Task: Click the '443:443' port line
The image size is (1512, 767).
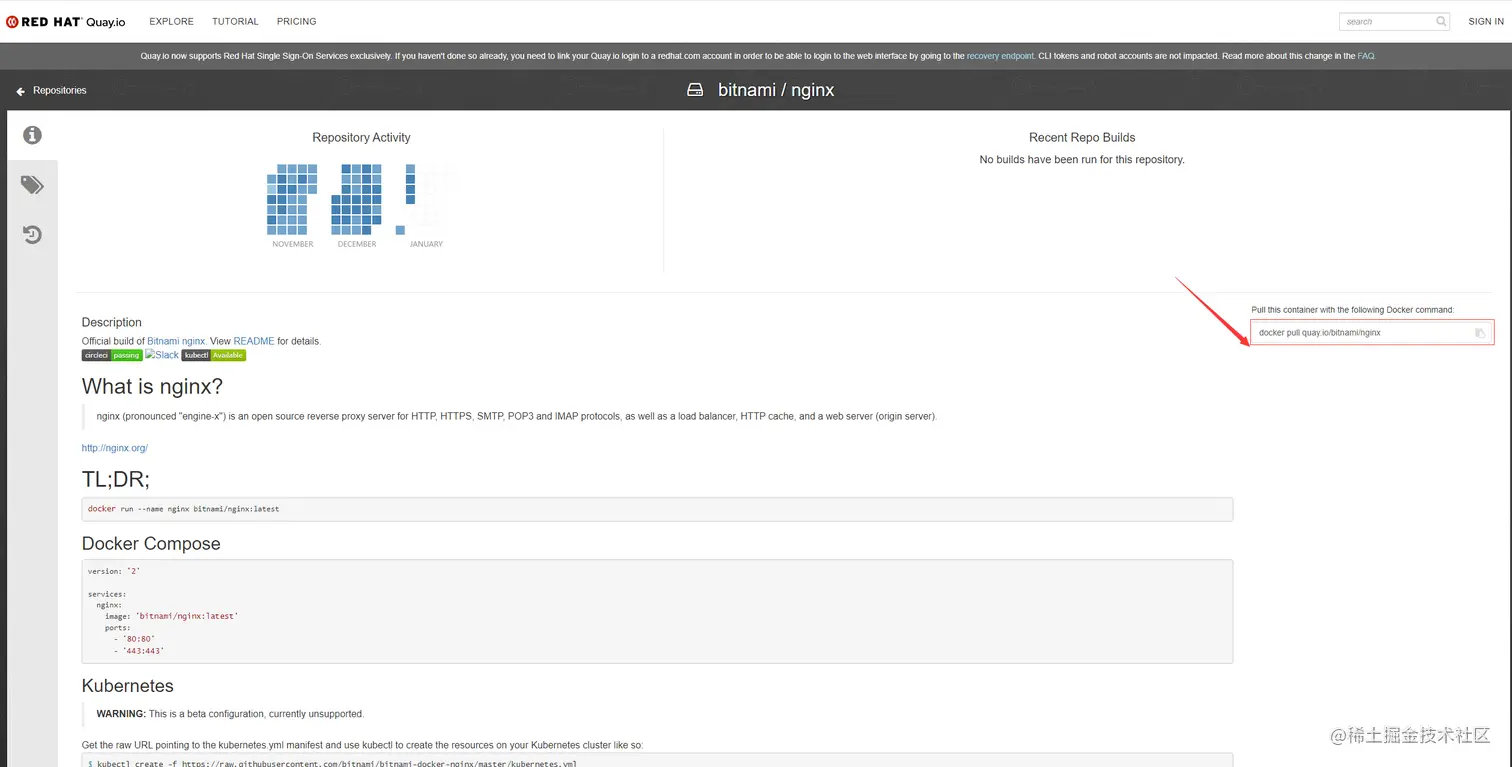Action: (x=138, y=651)
